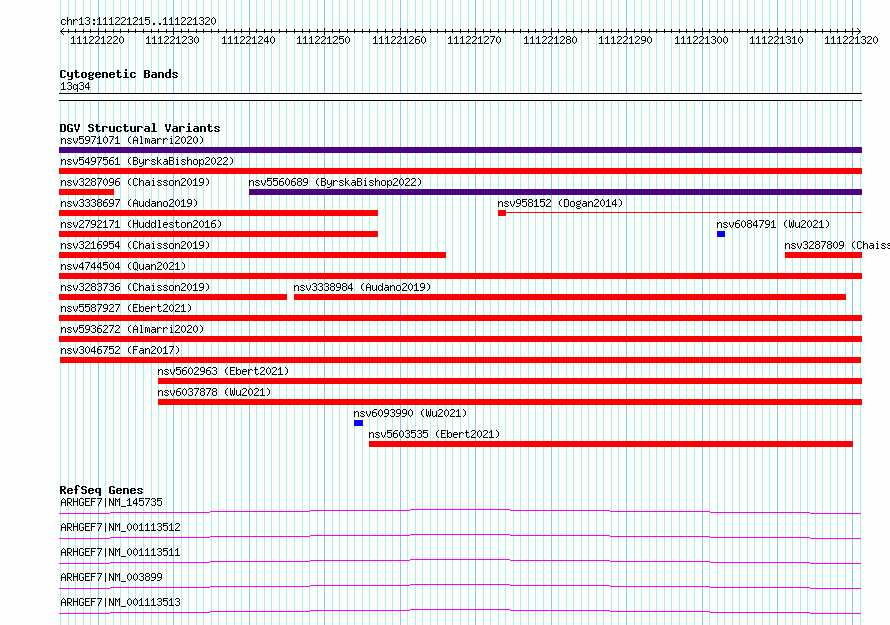The width and height of the screenshot is (890, 625).
Task: Click ruler position 111221240
Action: click(248, 40)
